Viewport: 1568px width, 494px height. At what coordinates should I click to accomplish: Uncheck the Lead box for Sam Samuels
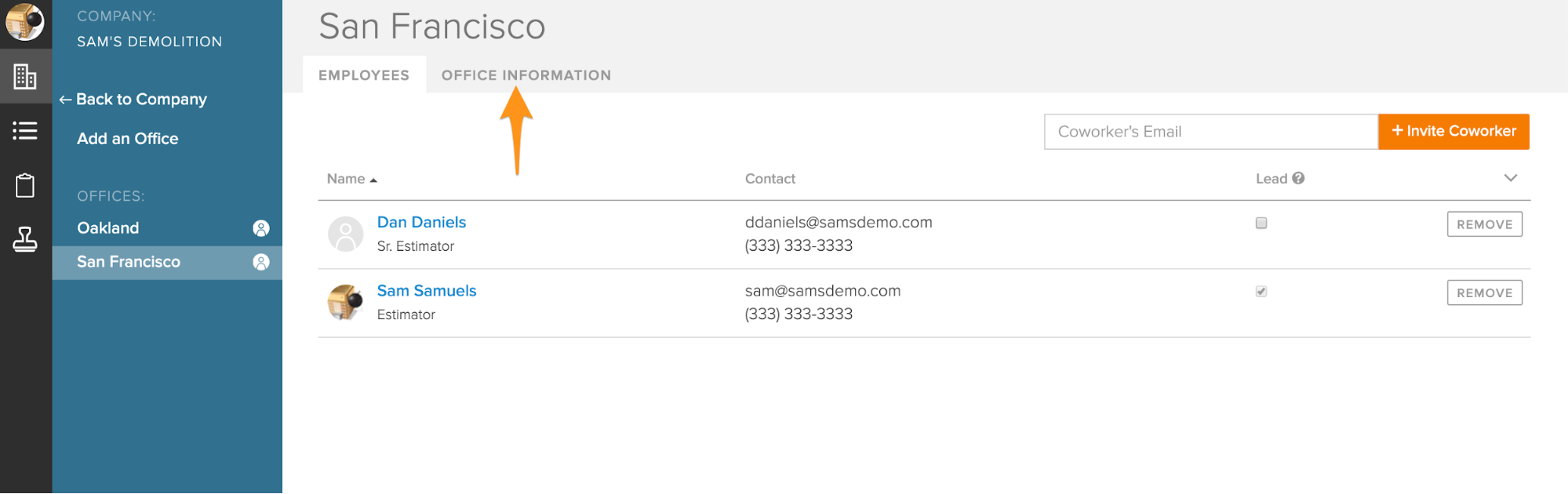(1261, 292)
